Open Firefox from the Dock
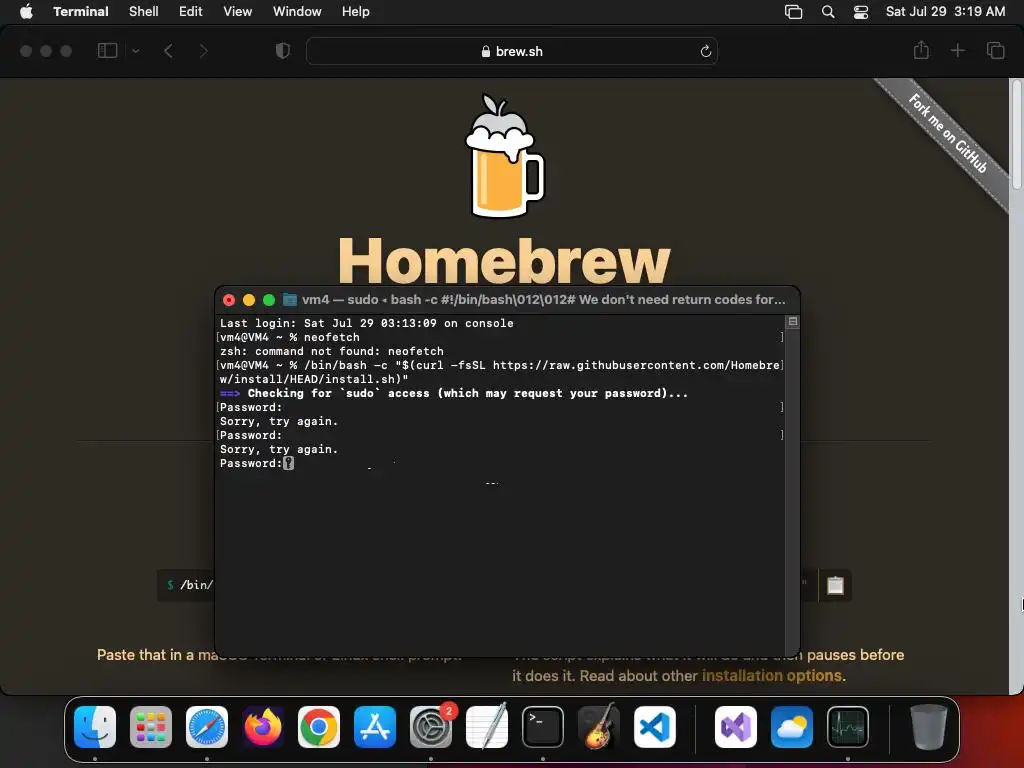 click(x=263, y=727)
